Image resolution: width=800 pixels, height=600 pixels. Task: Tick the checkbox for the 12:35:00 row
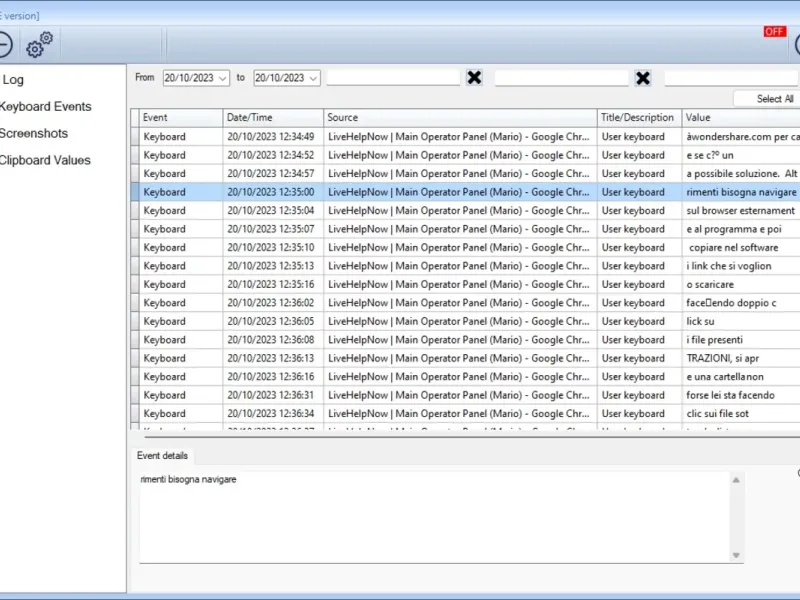pyautogui.click(x=135, y=192)
